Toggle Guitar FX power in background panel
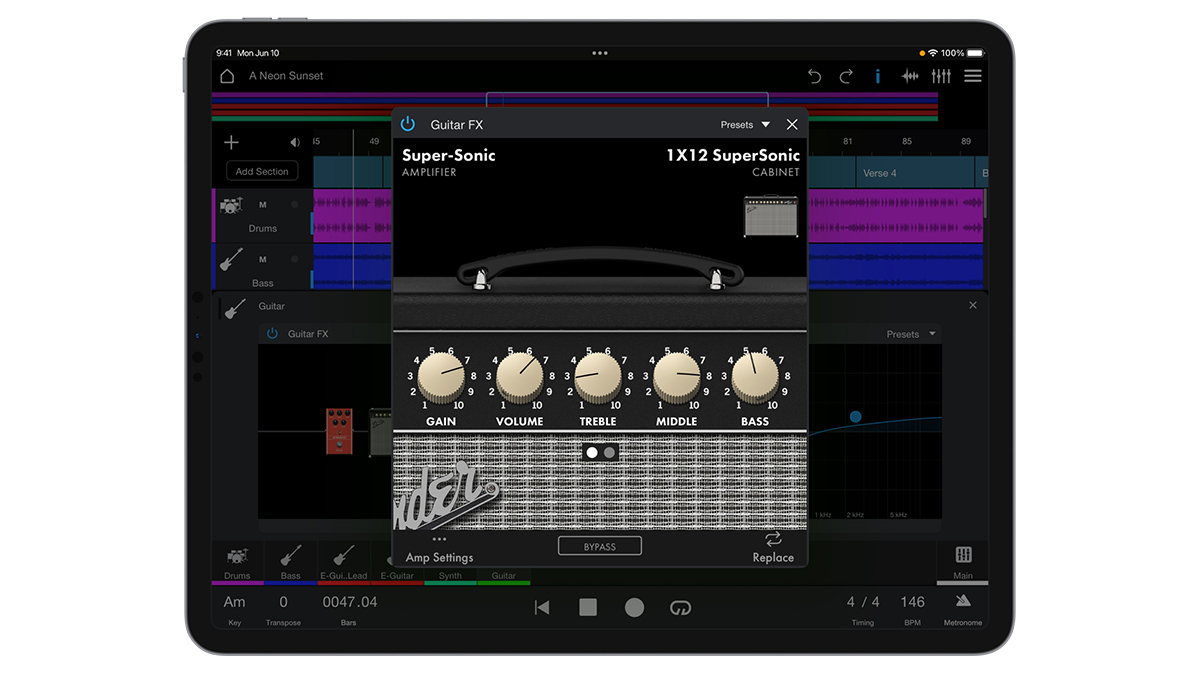Screen dimensions: 1200x675 click(272, 333)
